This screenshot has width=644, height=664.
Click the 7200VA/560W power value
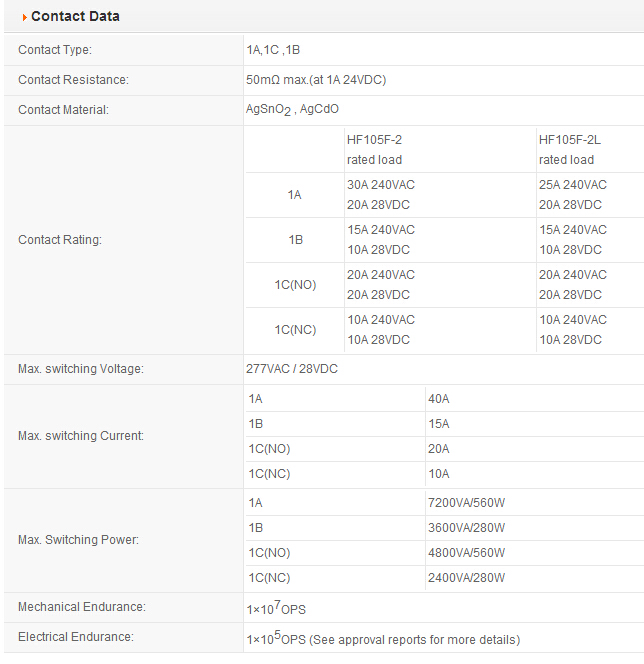pos(466,503)
